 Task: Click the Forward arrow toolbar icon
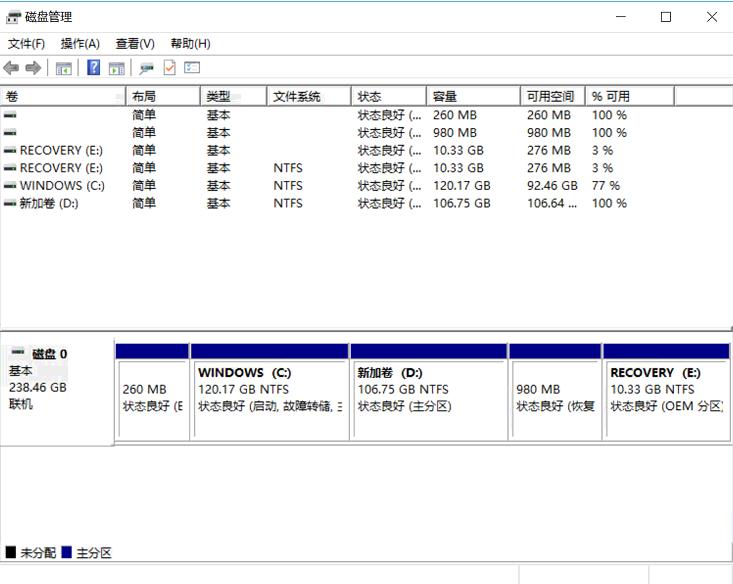[x=33, y=68]
